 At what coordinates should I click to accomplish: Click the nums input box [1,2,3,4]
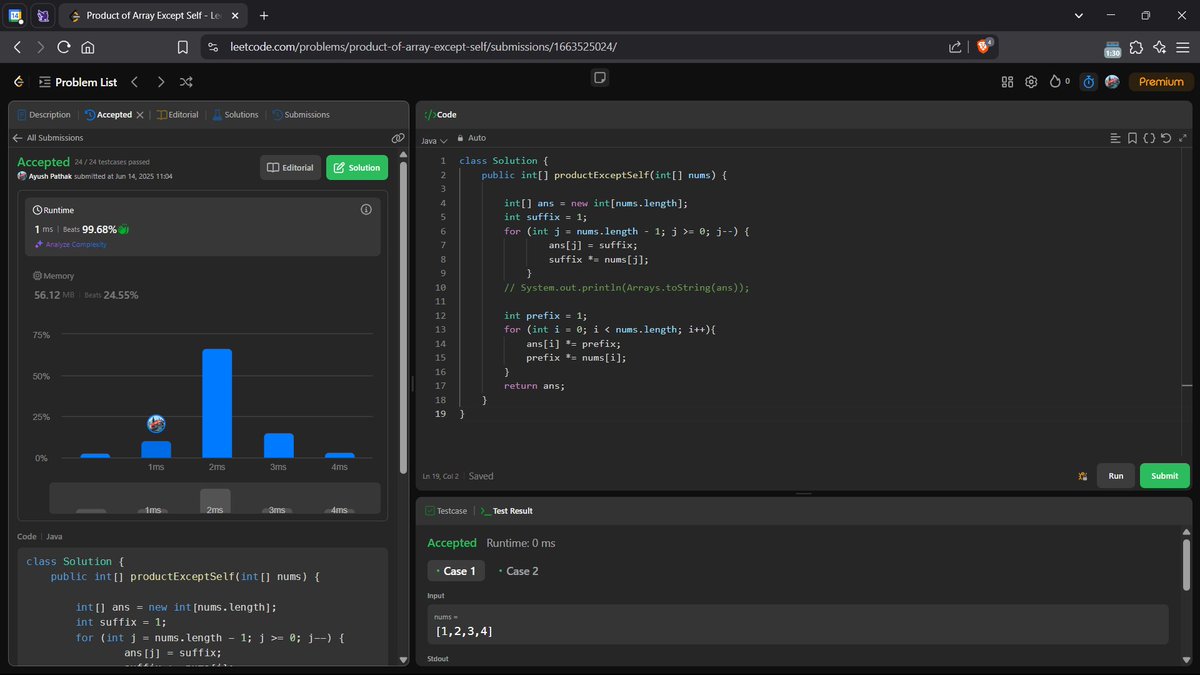(797, 624)
